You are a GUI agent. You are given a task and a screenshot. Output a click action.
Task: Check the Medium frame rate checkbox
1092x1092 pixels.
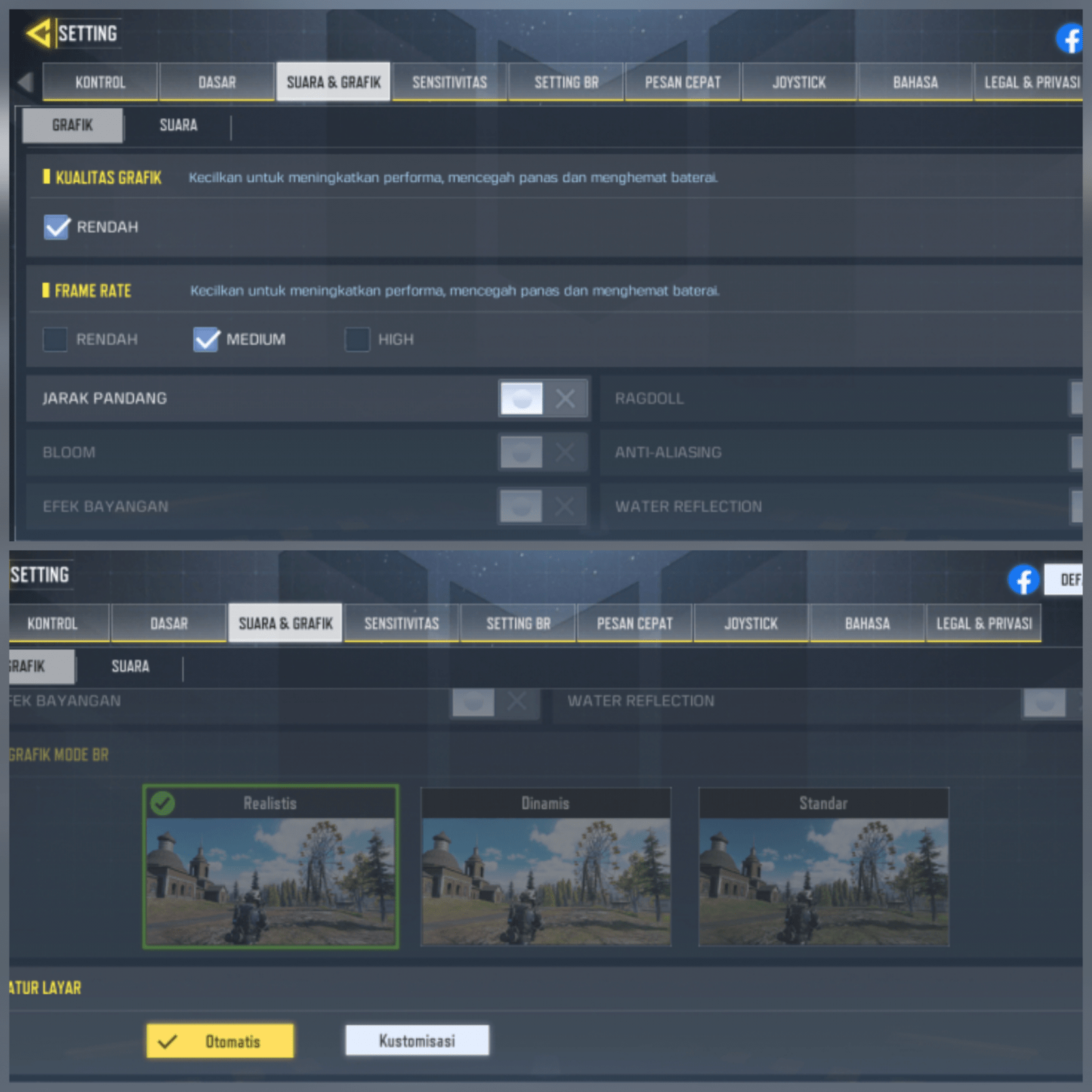(206, 339)
